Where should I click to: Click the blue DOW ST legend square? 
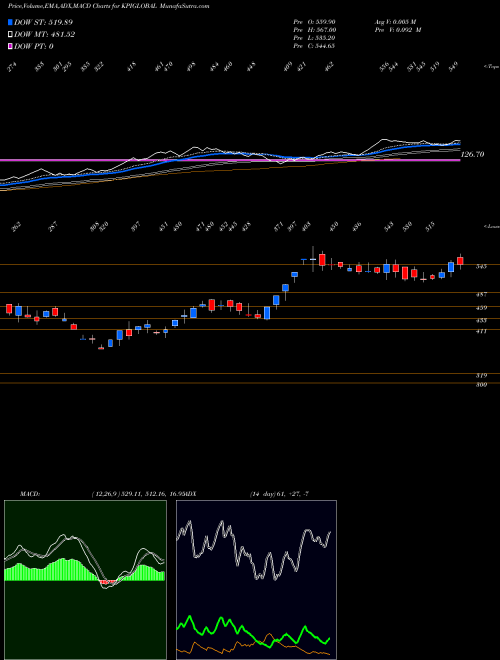(x=11, y=22)
